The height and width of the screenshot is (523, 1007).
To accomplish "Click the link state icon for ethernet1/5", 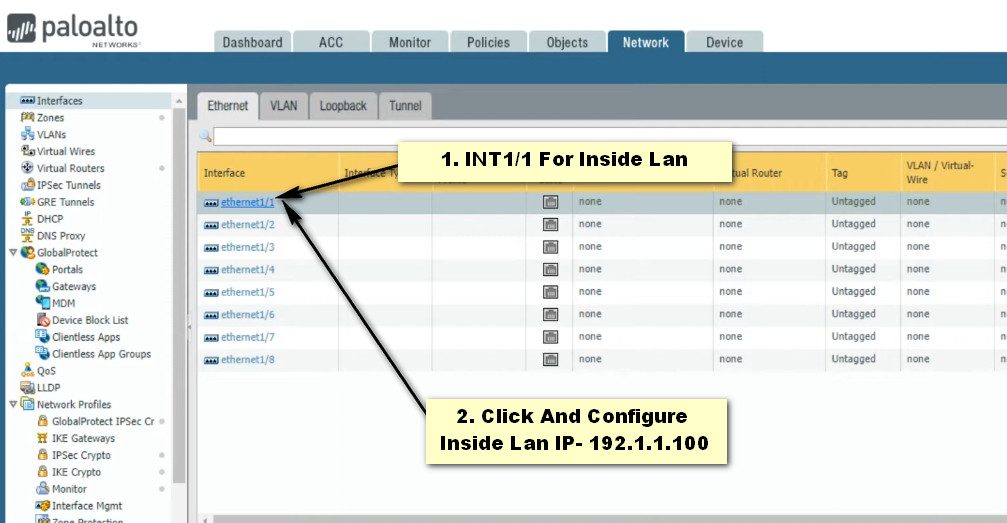I will pos(550,292).
